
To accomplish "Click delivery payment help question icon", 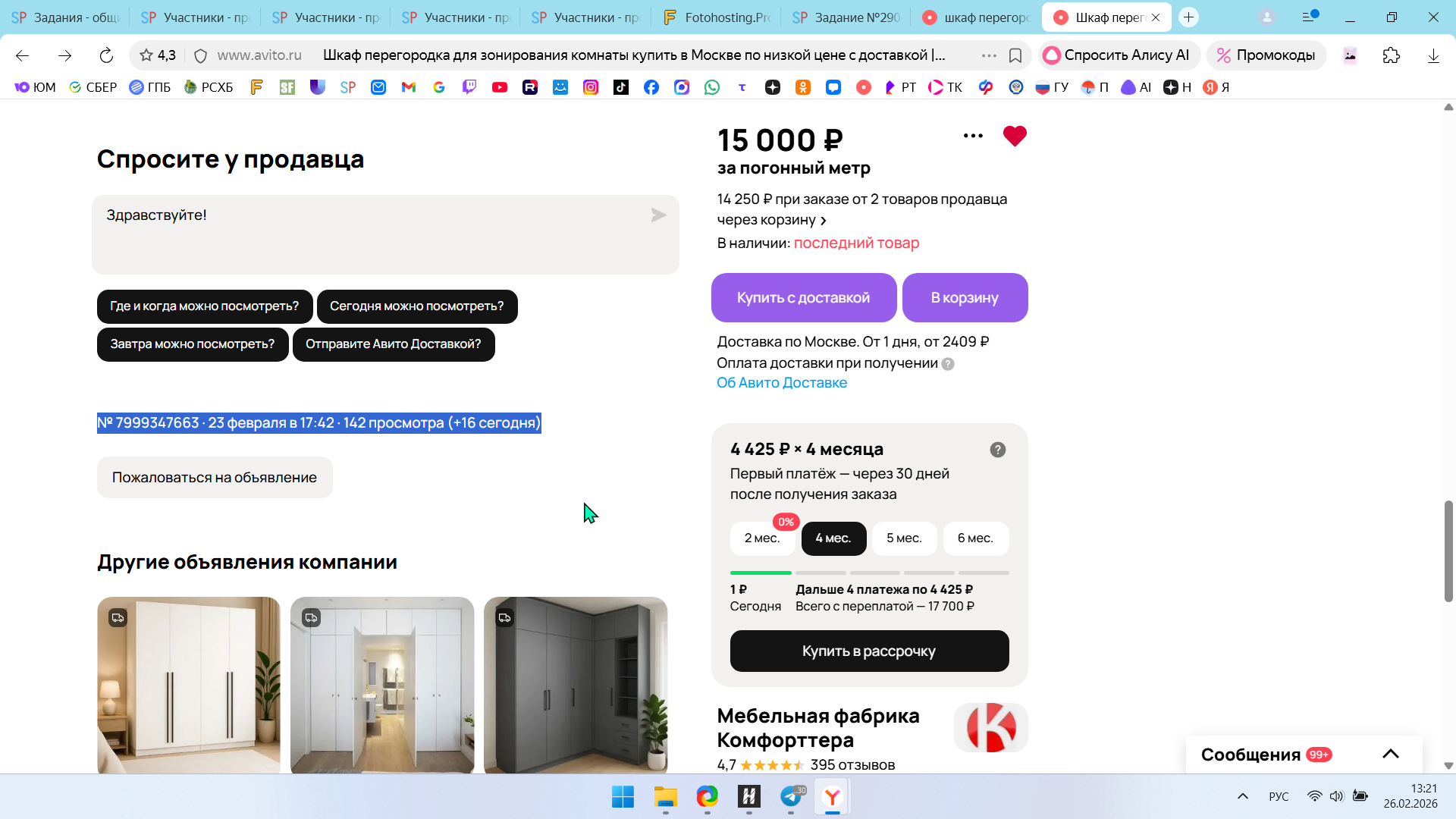I will pyautogui.click(x=948, y=364).
